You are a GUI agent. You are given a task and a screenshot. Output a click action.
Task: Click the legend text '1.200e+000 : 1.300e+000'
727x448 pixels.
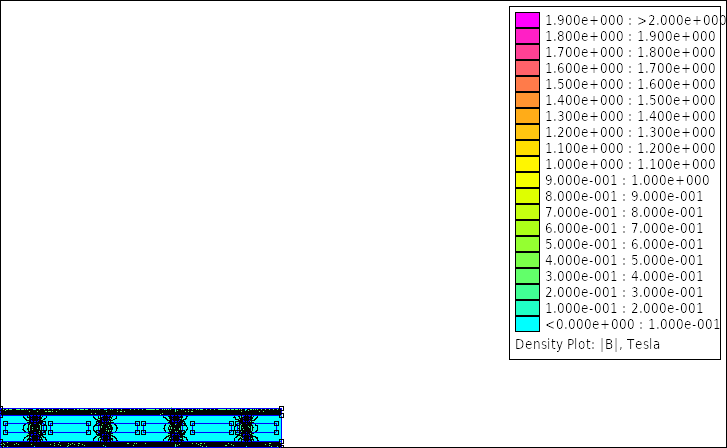pyautogui.click(x=631, y=132)
